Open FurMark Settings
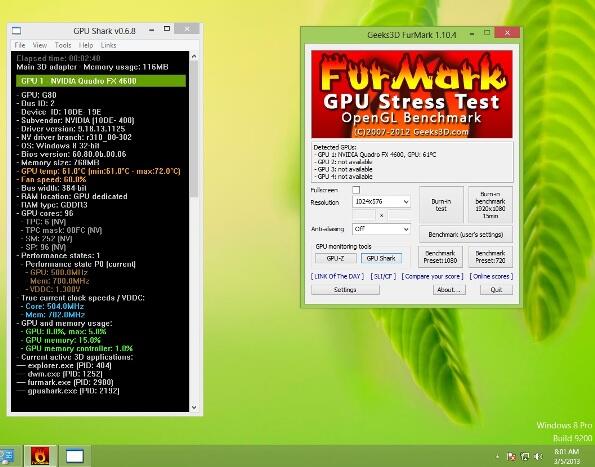595x467 pixels. [345, 289]
